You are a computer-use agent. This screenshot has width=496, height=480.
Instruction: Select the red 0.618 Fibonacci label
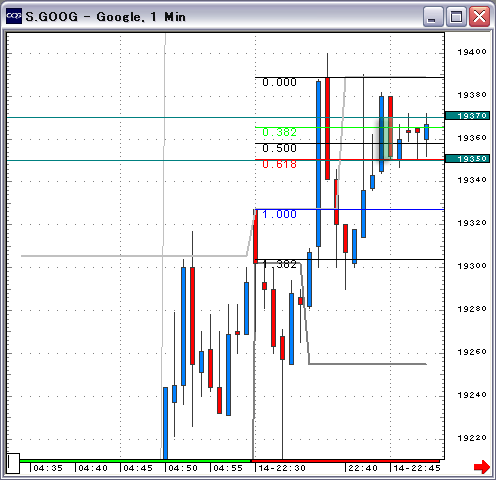pyautogui.click(x=279, y=164)
